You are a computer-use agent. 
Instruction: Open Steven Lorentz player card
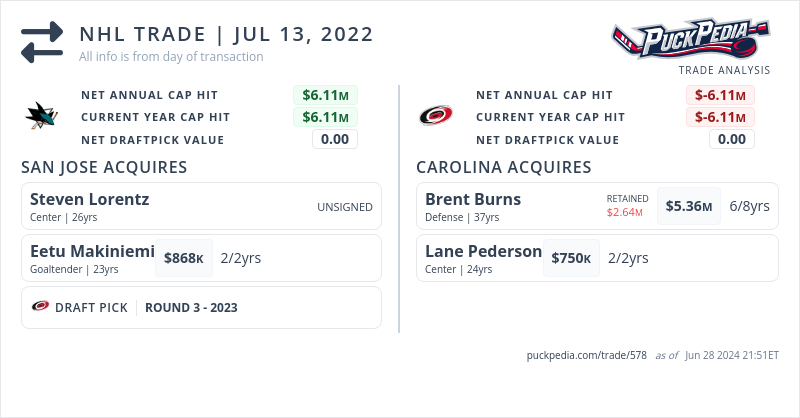pos(90,199)
